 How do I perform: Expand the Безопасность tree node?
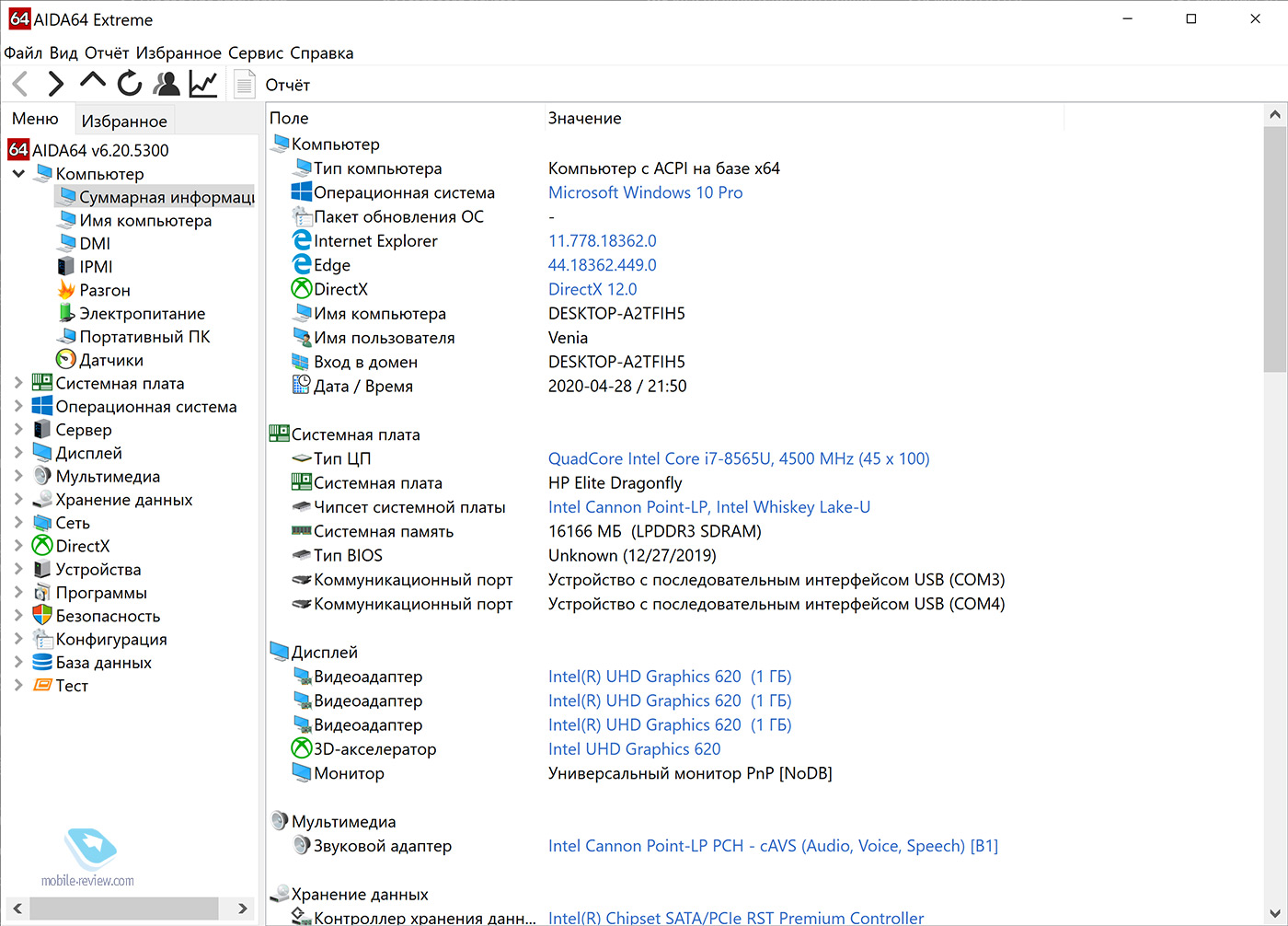[x=18, y=616]
